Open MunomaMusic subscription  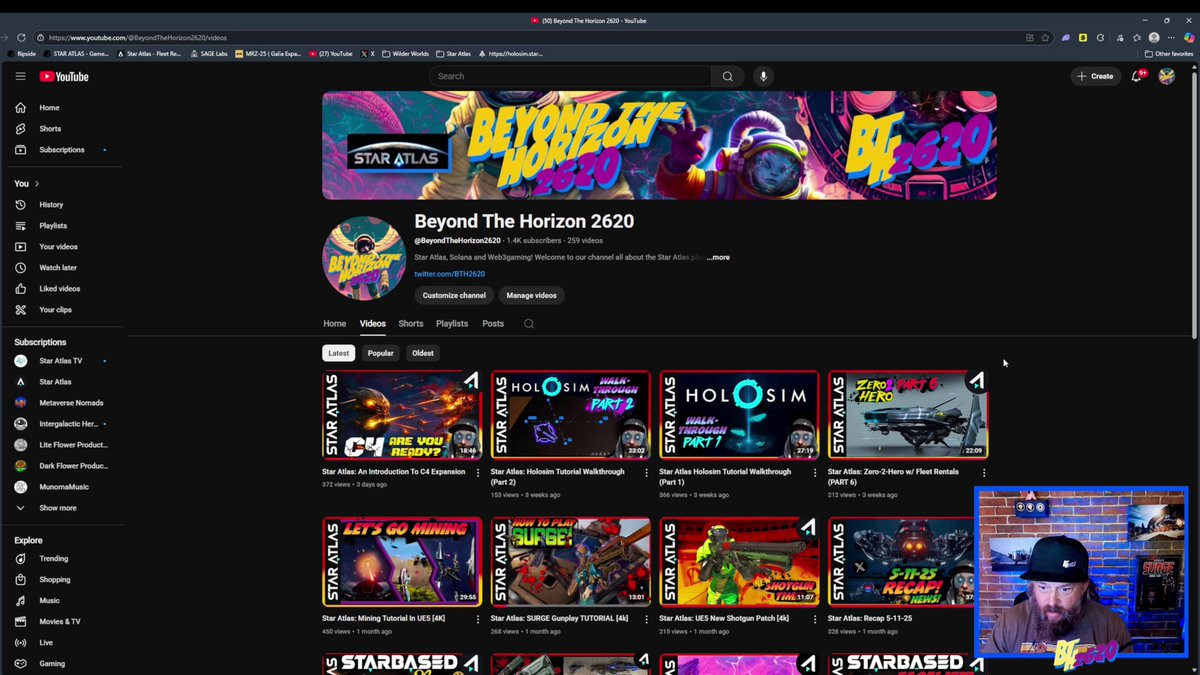(x=62, y=487)
